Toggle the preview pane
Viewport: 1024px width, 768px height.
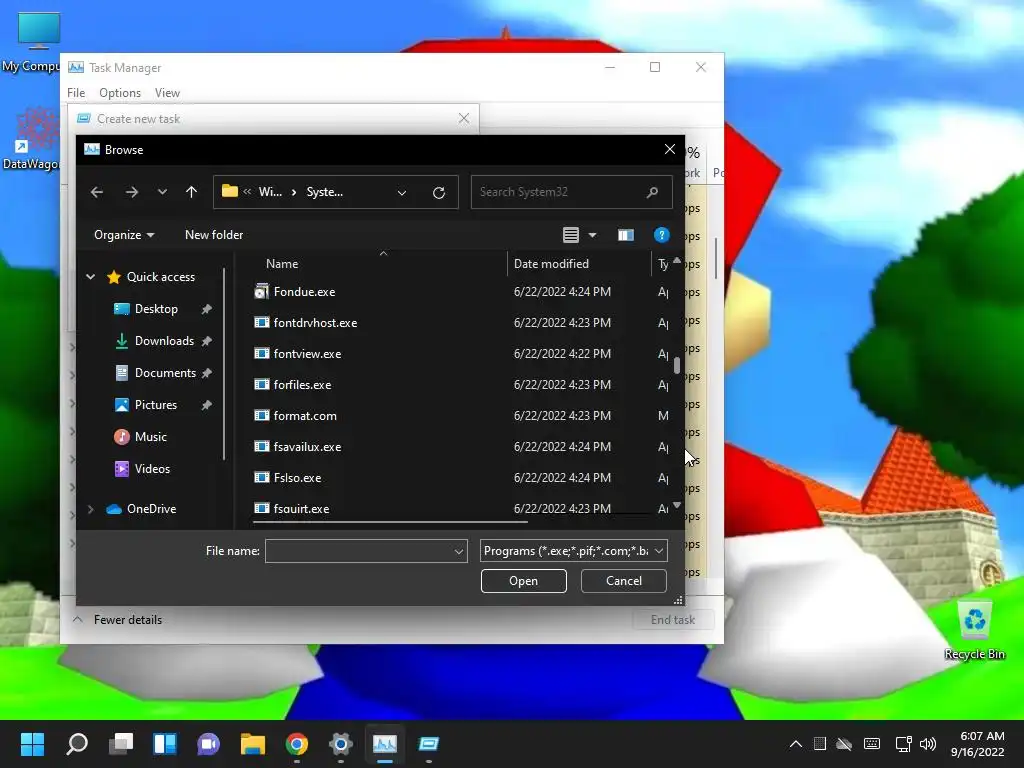(x=626, y=235)
